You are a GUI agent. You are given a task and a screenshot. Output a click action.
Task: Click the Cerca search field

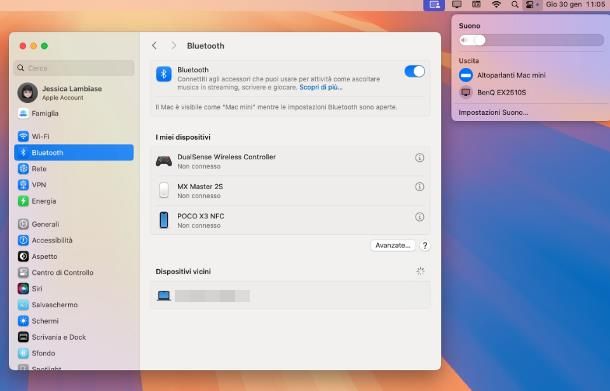(74, 68)
